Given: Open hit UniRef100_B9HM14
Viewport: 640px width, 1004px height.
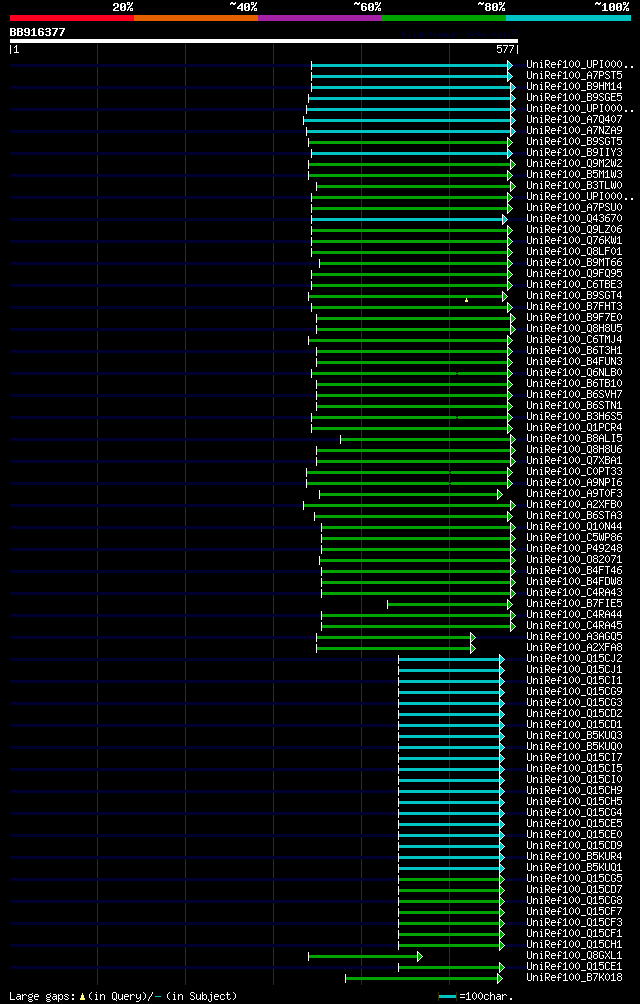Looking at the screenshot, I should point(574,86).
